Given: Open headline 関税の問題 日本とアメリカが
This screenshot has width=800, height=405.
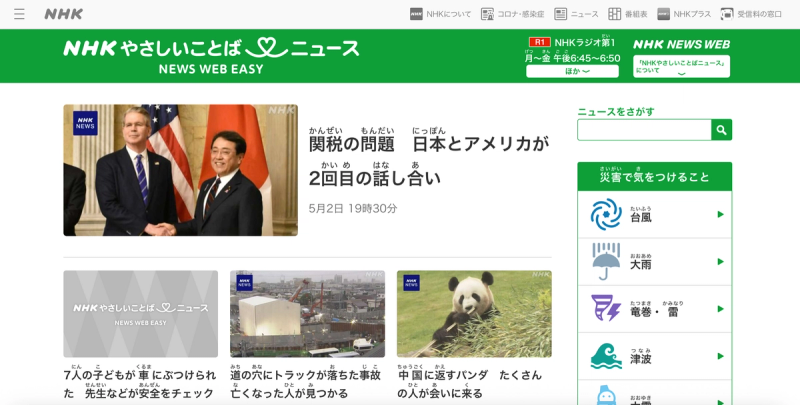Looking at the screenshot, I should 429,157.
